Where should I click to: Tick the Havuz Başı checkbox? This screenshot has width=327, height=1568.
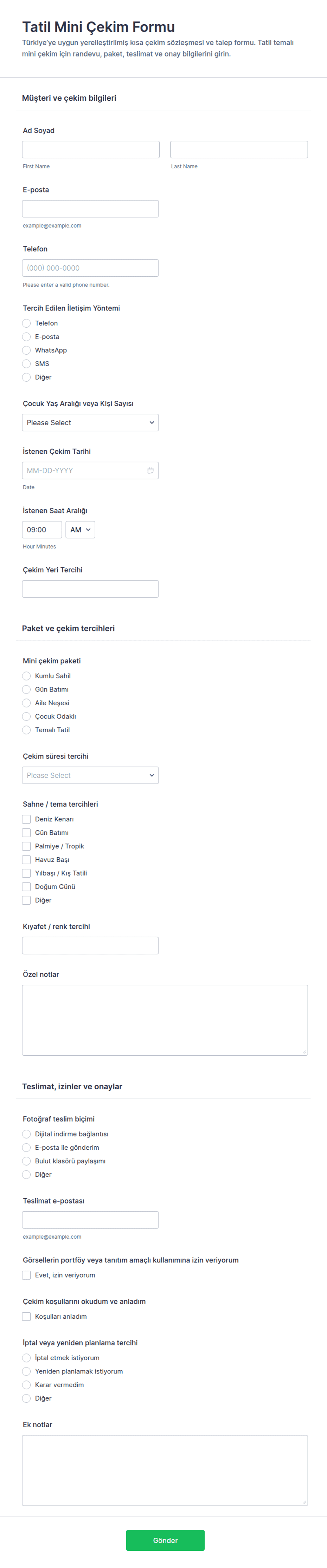pyautogui.click(x=26, y=859)
